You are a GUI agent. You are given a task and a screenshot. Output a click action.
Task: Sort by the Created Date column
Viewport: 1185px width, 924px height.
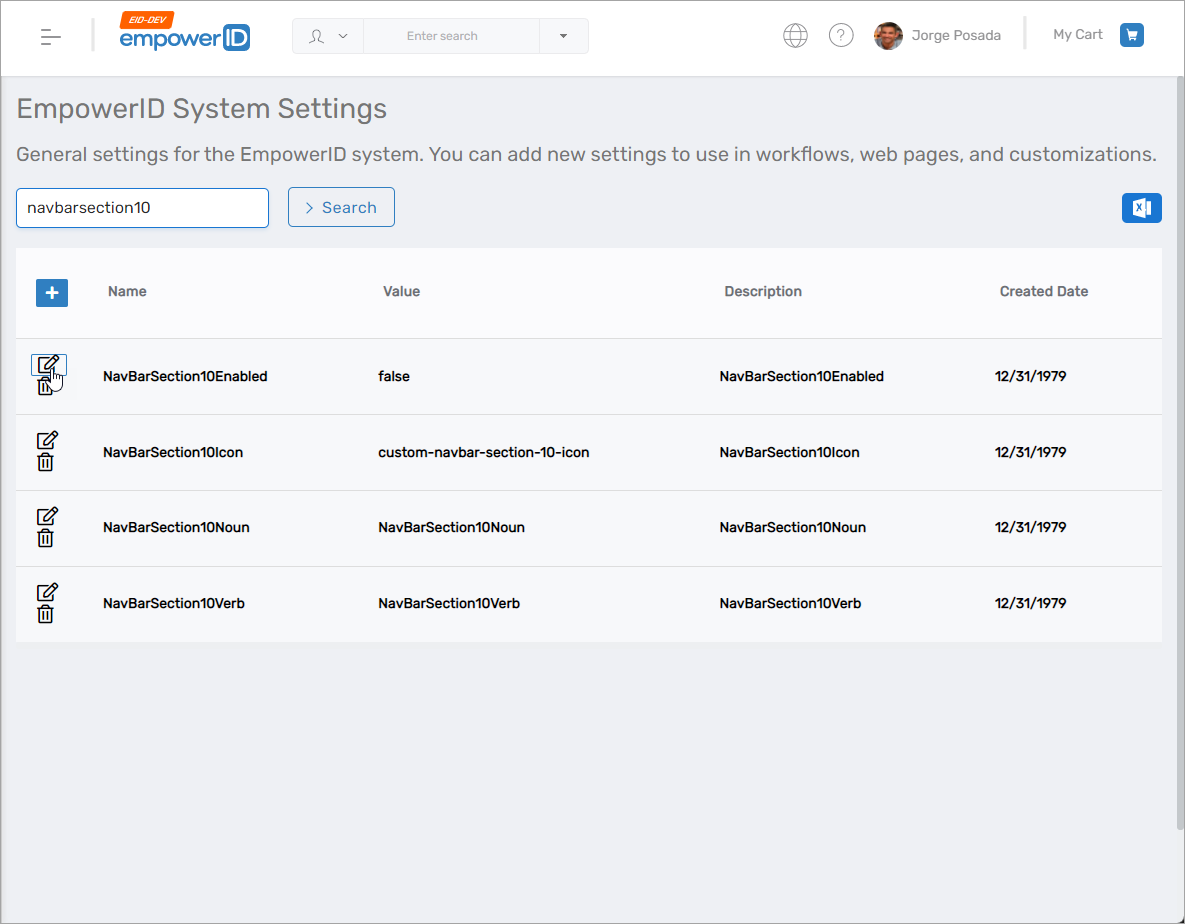point(1043,292)
